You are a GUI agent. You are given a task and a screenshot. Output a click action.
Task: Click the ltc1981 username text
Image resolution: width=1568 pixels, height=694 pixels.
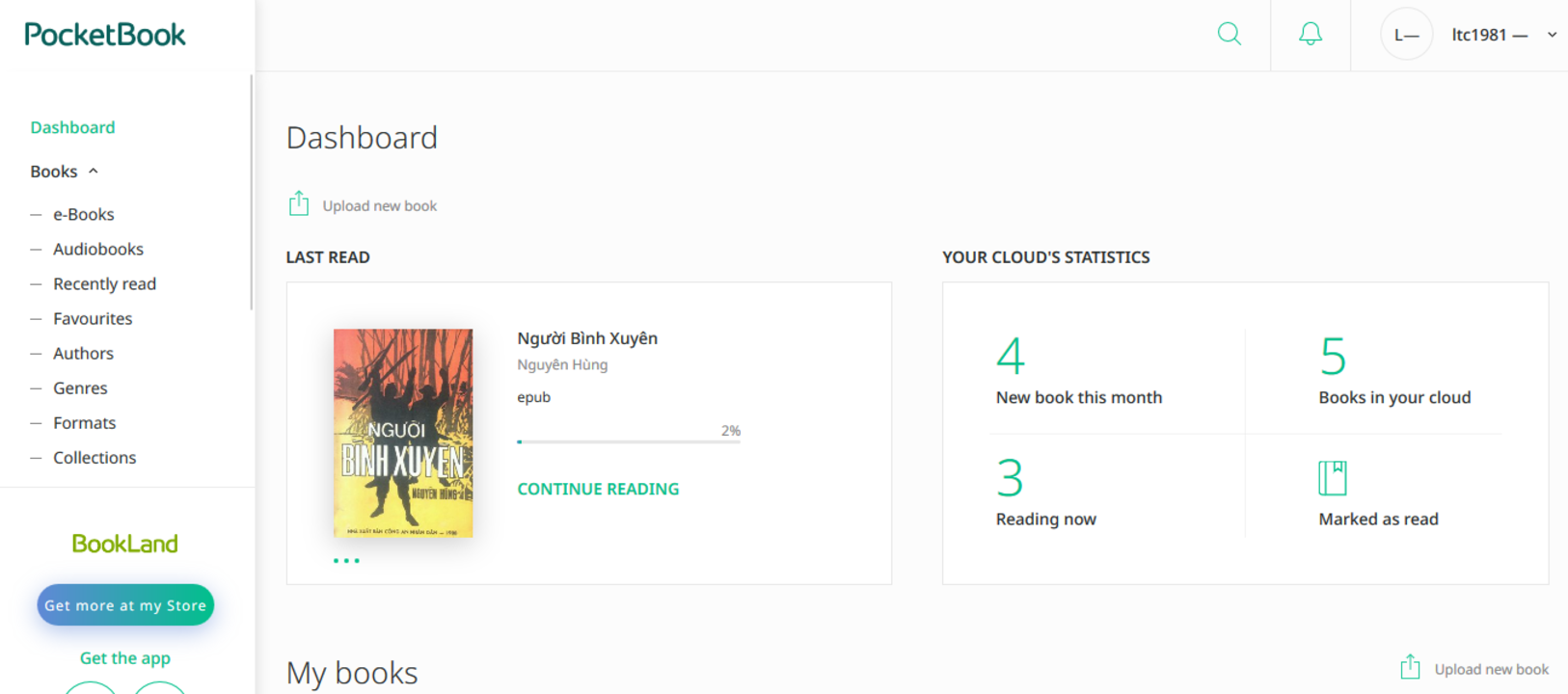[1489, 35]
